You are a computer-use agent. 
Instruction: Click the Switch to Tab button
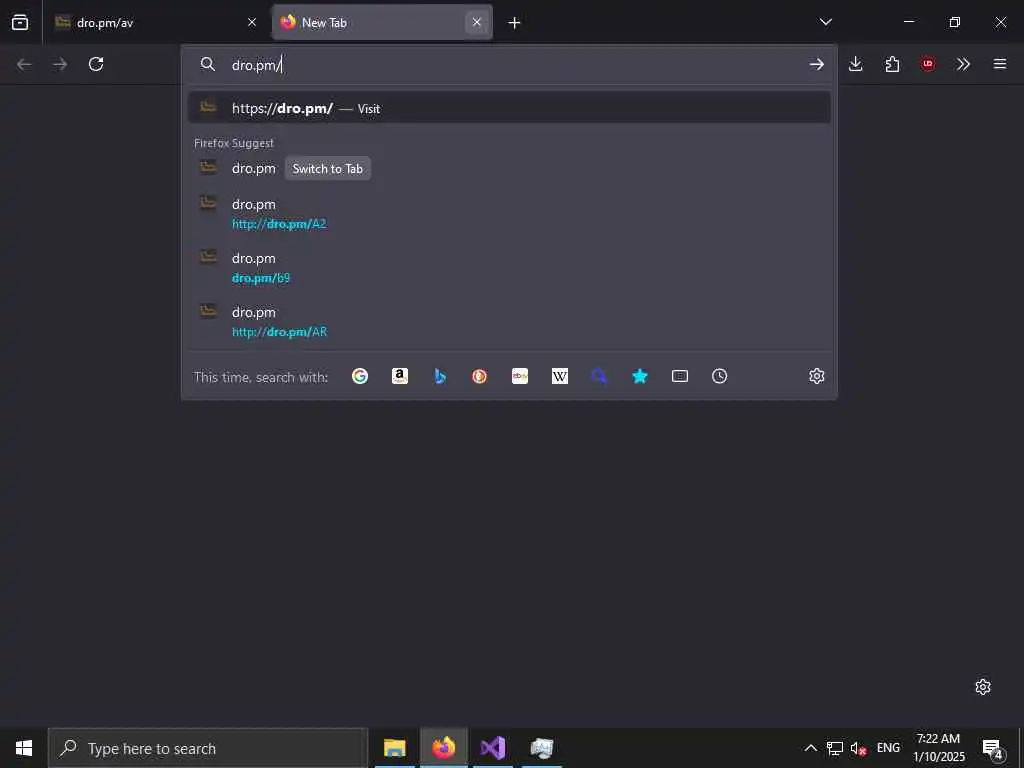(x=328, y=168)
